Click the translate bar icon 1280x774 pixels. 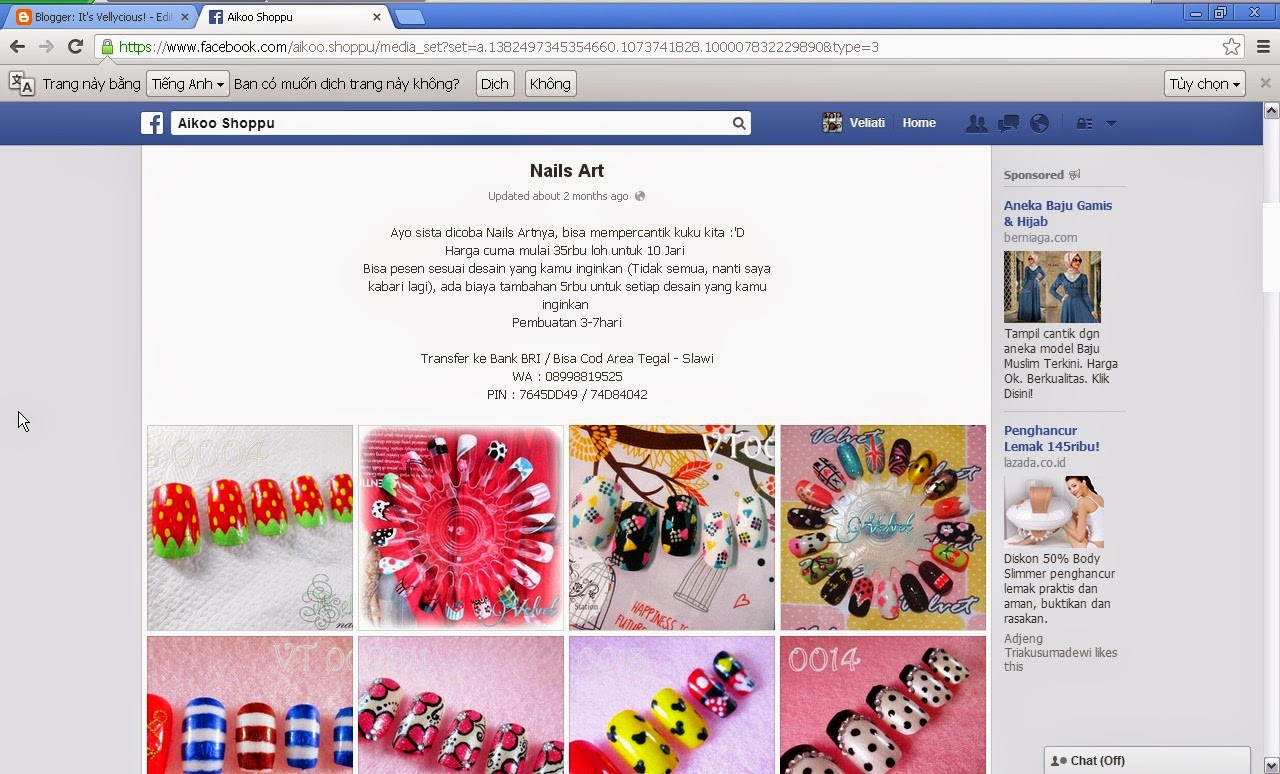point(21,84)
